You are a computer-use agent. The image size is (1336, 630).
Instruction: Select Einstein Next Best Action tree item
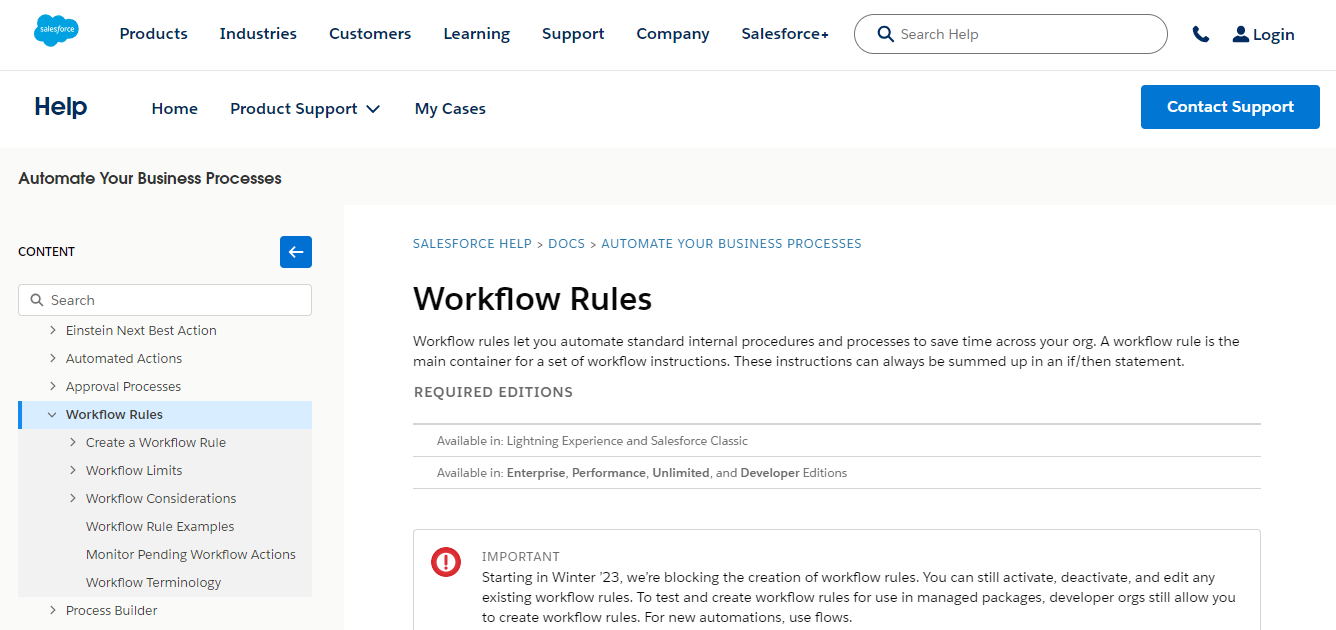[x=141, y=330]
